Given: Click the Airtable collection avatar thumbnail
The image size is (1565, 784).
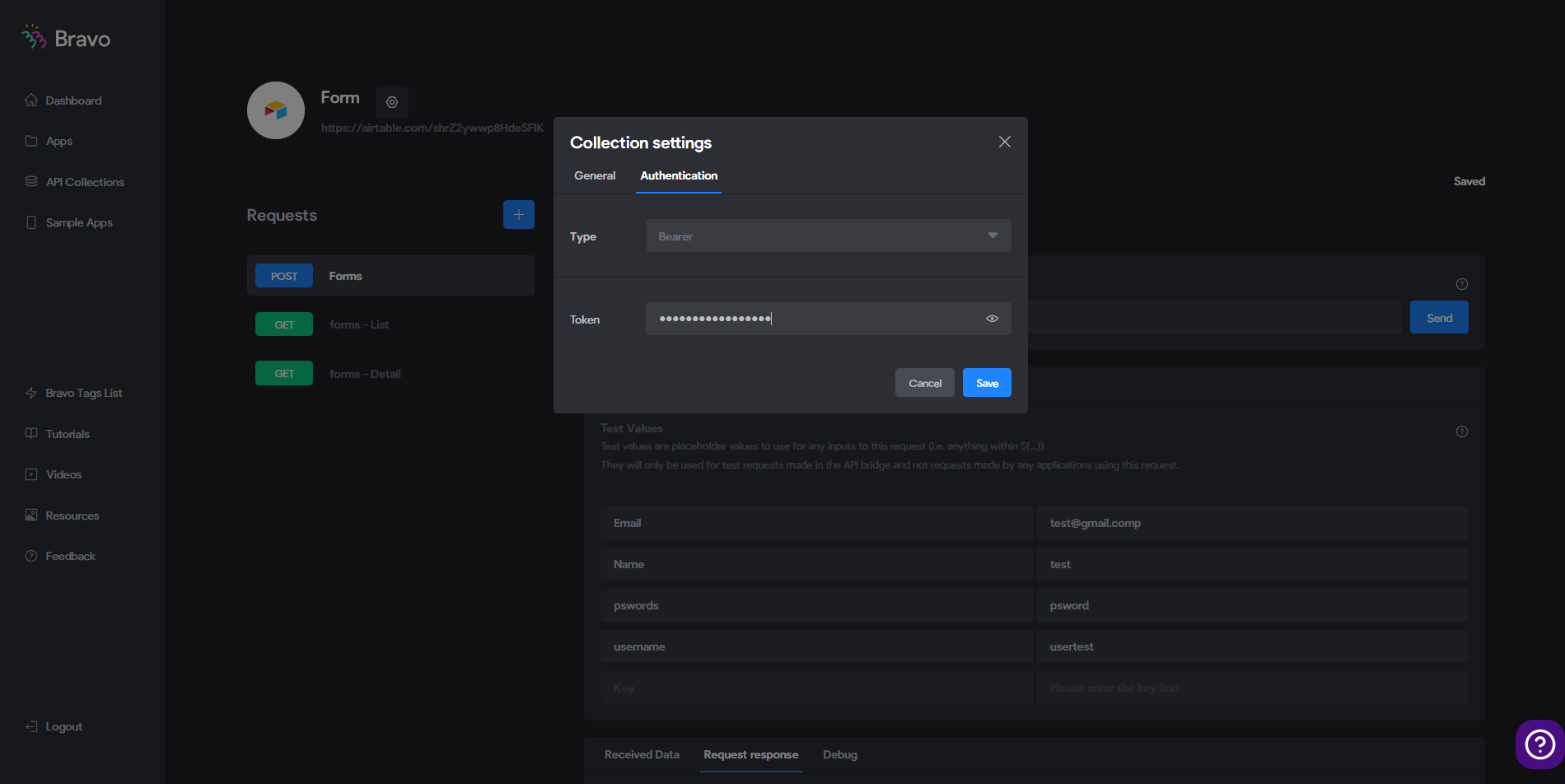Looking at the screenshot, I should (276, 110).
